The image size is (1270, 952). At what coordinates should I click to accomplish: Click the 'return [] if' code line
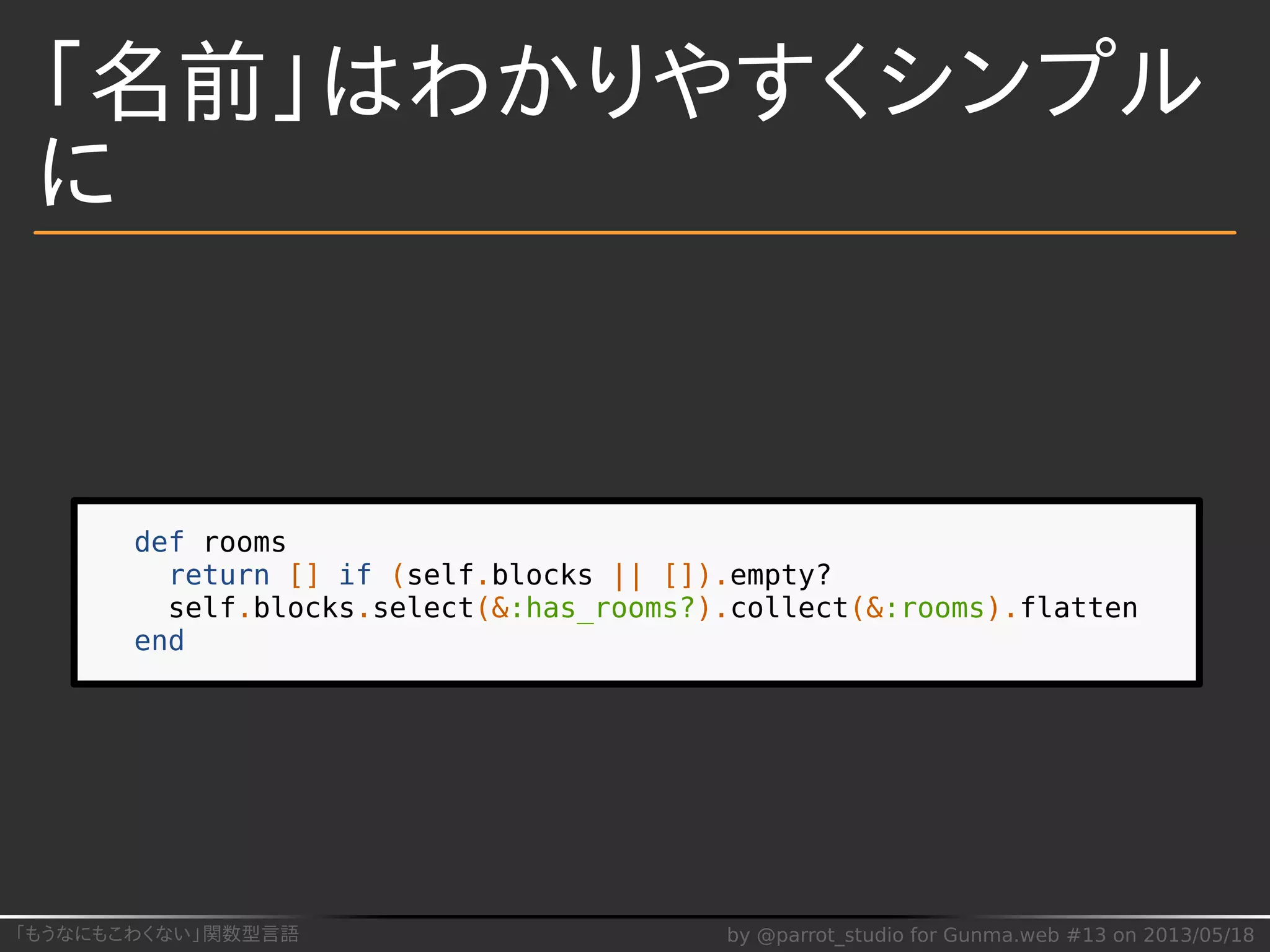click(500, 575)
